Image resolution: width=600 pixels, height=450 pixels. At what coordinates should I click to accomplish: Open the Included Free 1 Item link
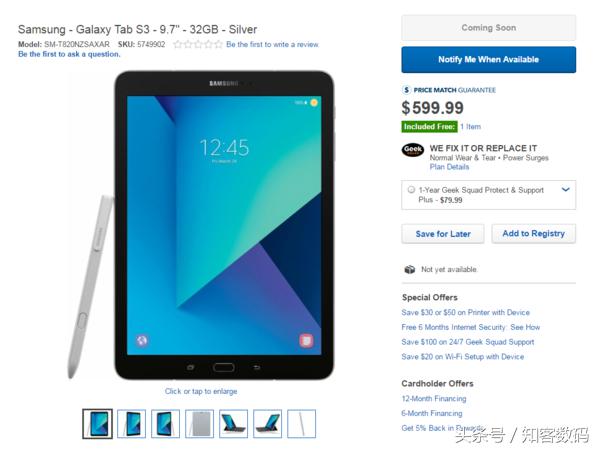[470, 127]
